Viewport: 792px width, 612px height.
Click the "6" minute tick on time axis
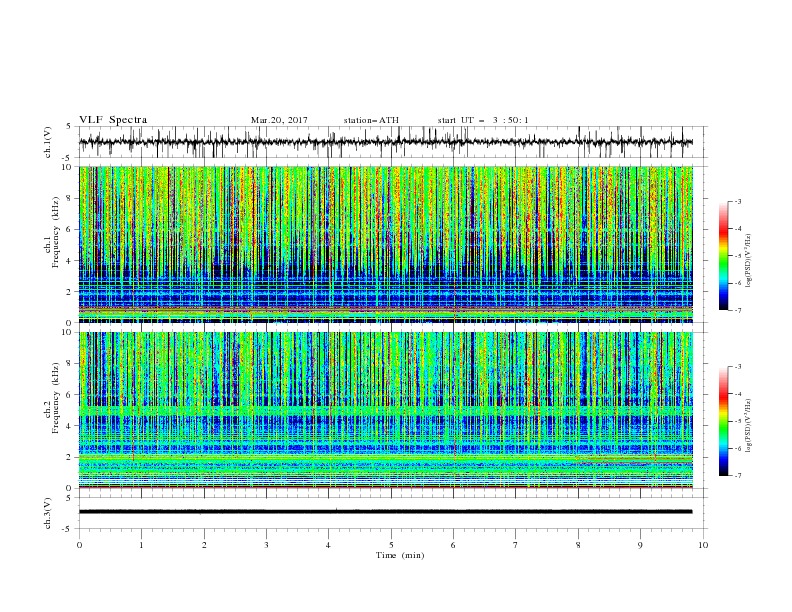click(453, 545)
